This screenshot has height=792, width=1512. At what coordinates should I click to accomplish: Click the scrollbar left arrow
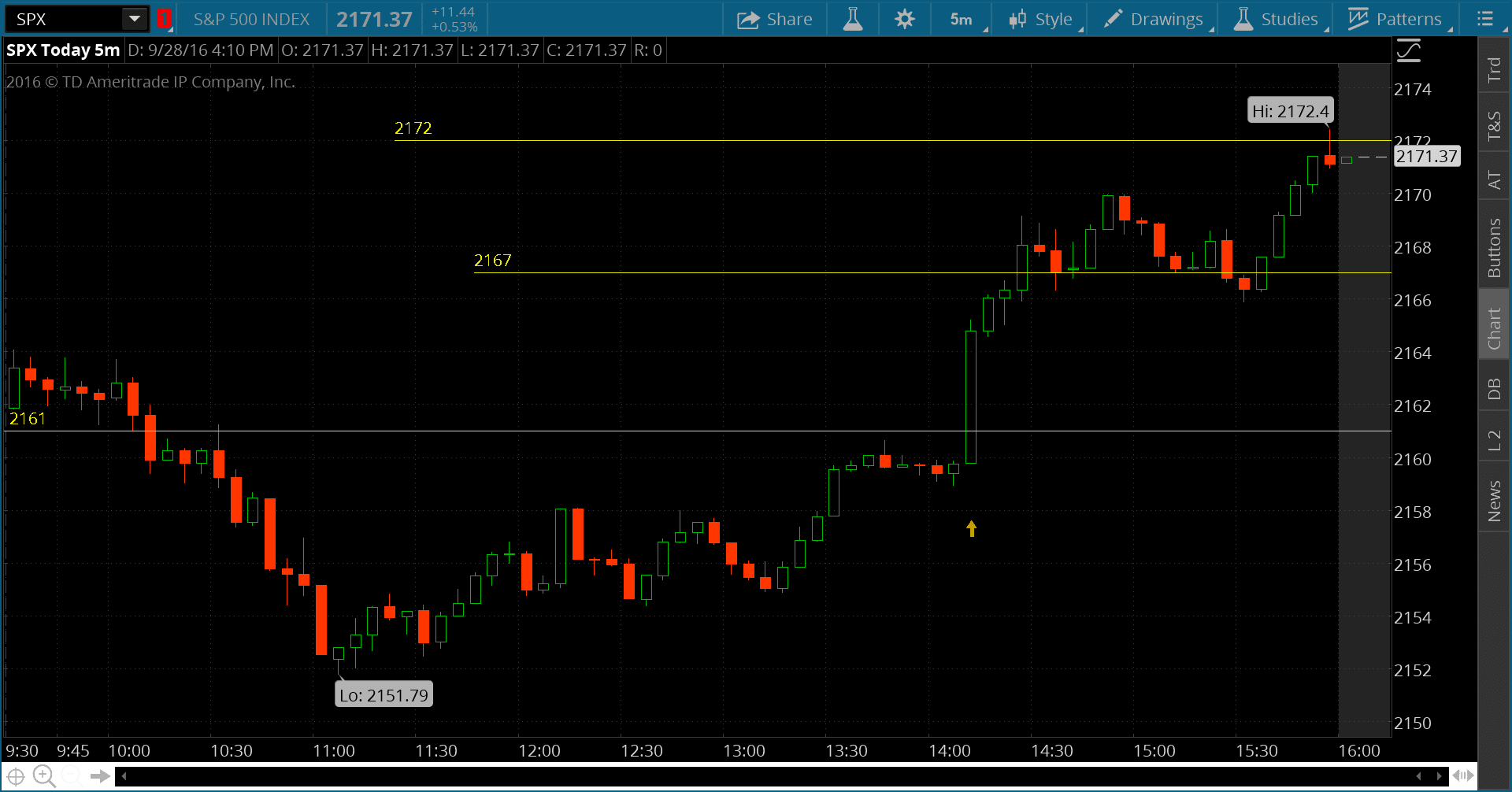124,776
